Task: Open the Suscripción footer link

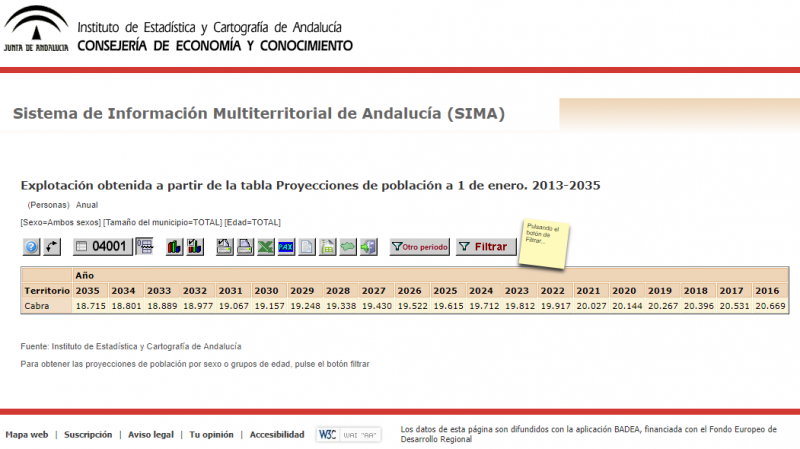Action: pos(90,435)
